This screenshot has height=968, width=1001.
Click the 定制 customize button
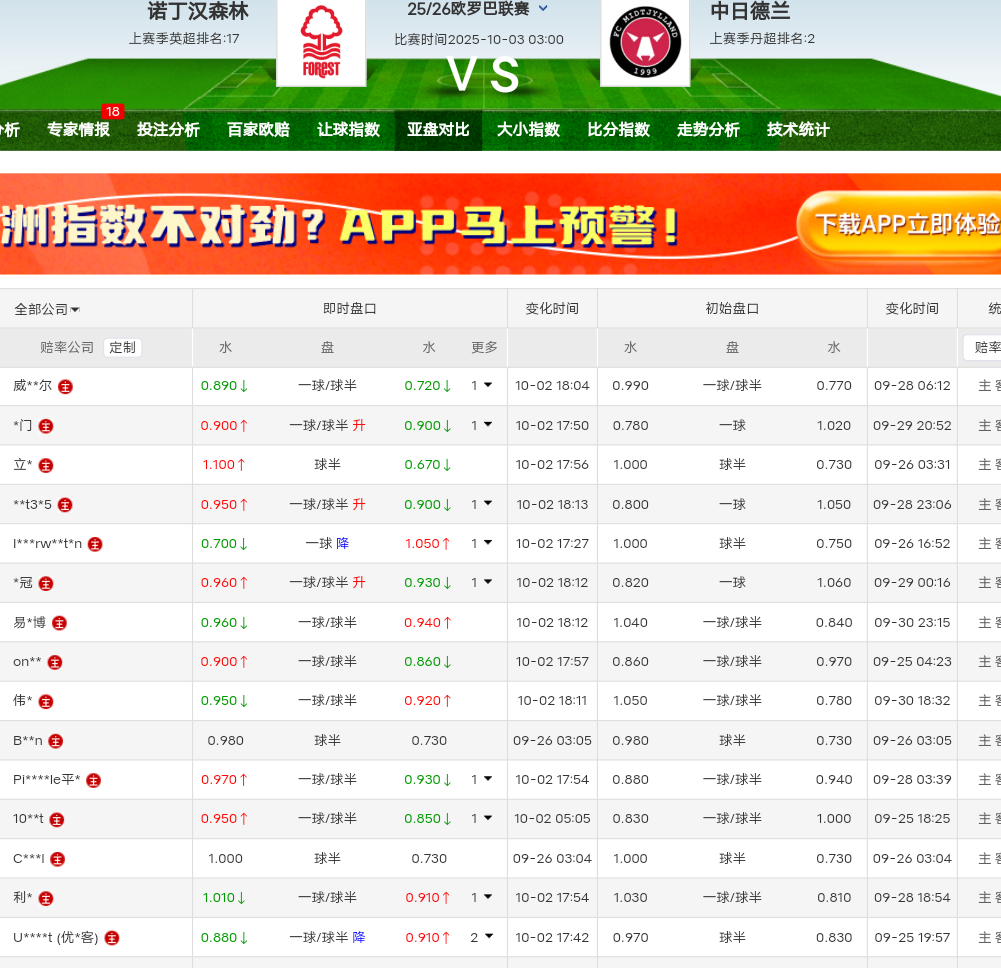click(122, 348)
